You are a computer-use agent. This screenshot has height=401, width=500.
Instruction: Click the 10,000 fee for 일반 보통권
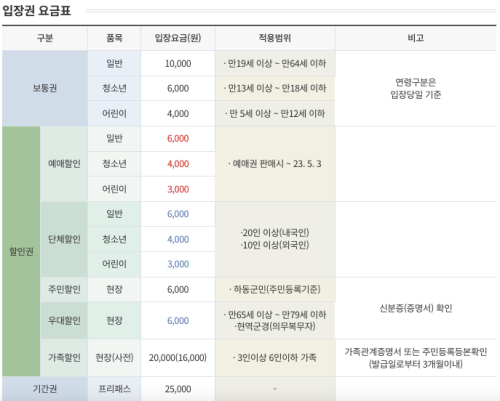pyautogui.click(x=178, y=63)
